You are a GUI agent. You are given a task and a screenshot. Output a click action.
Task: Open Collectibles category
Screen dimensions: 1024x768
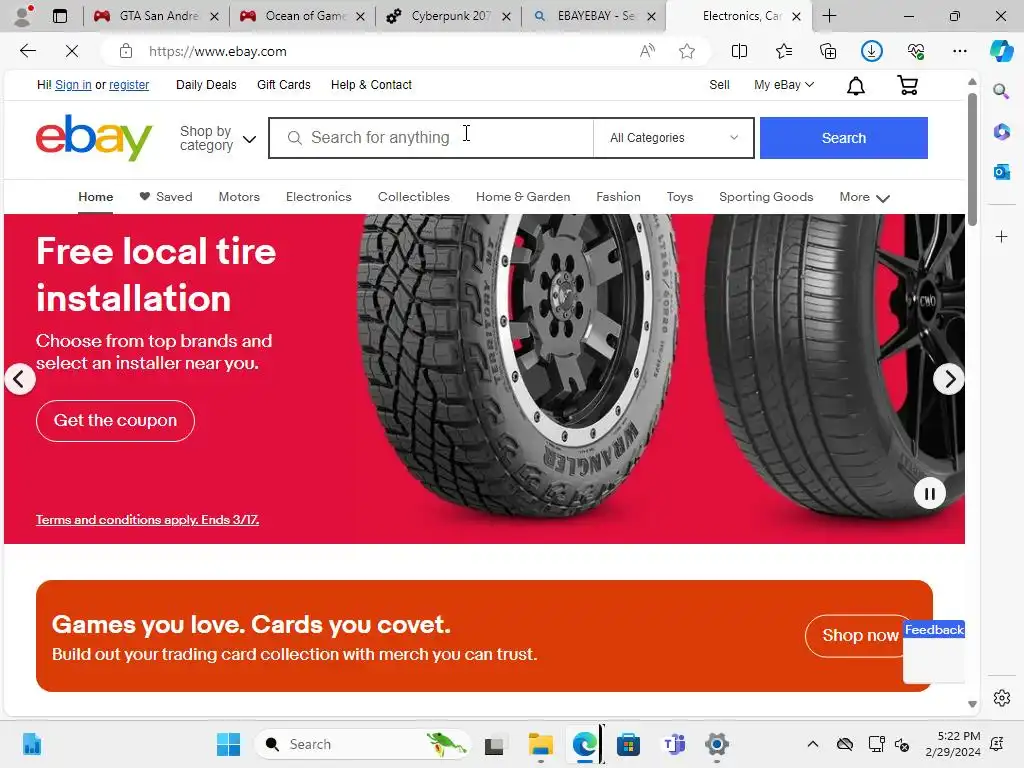[413, 197]
